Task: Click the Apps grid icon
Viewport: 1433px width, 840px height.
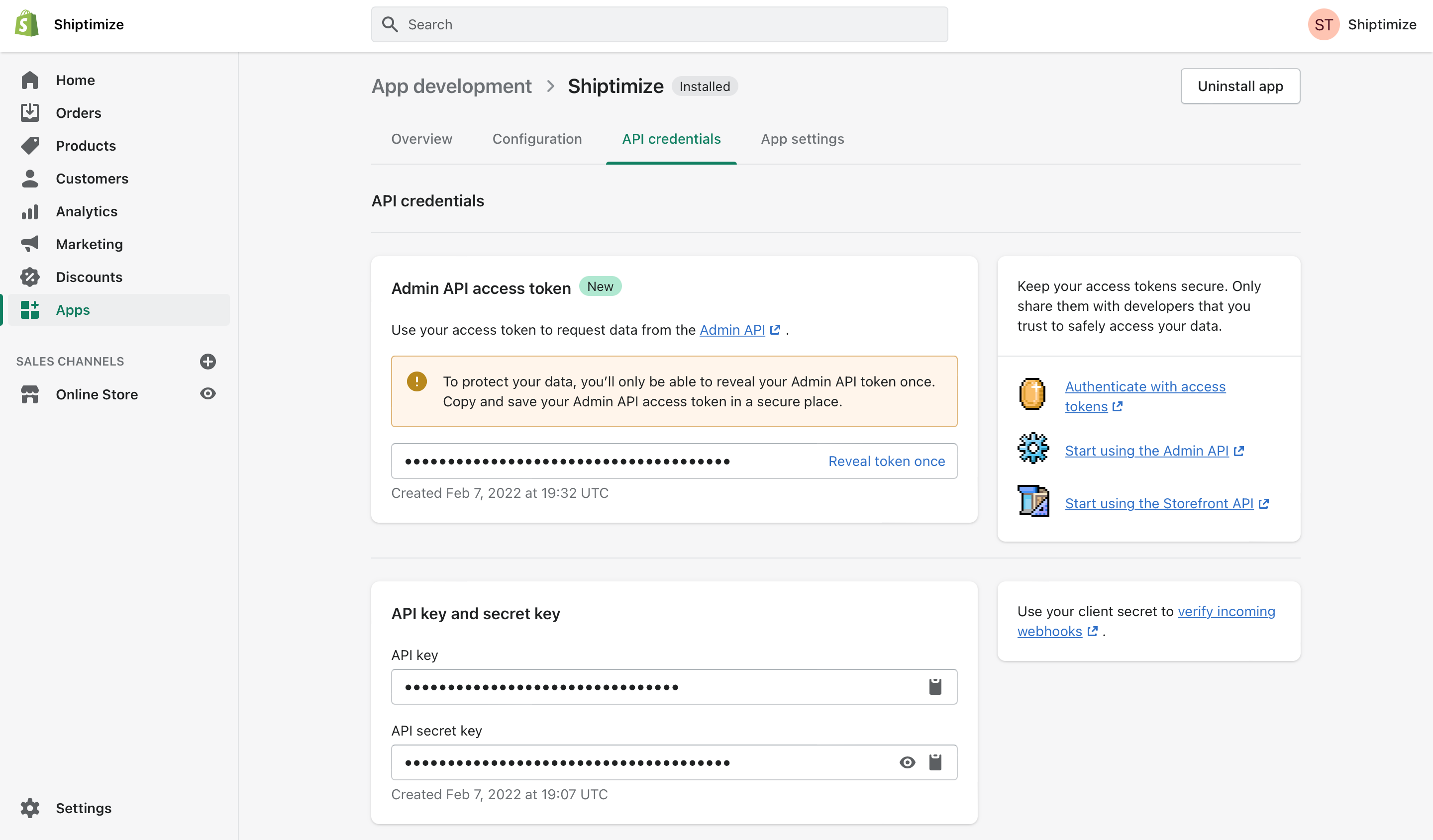Action: (29, 310)
